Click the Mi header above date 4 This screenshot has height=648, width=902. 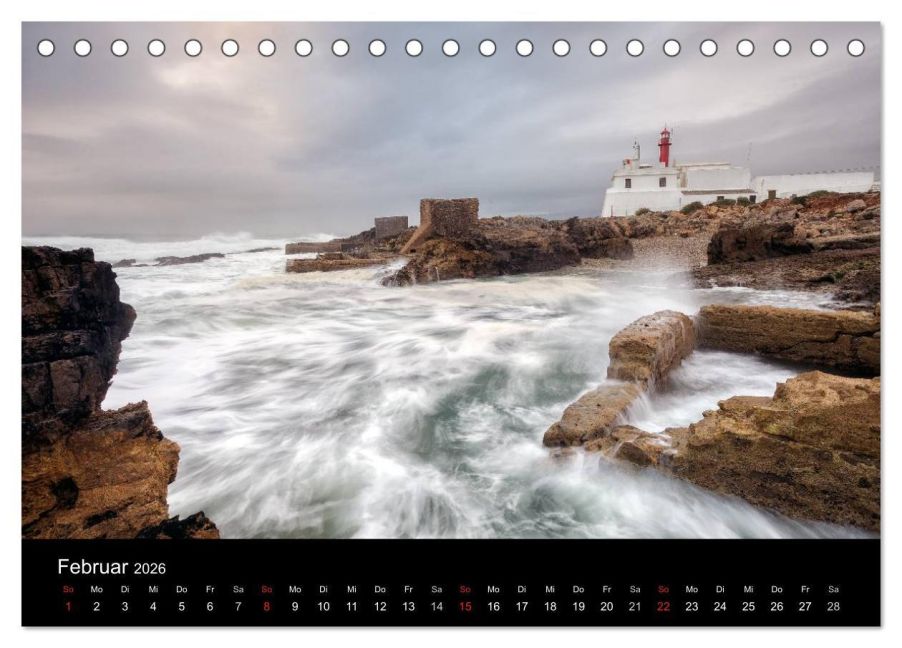coord(153,590)
